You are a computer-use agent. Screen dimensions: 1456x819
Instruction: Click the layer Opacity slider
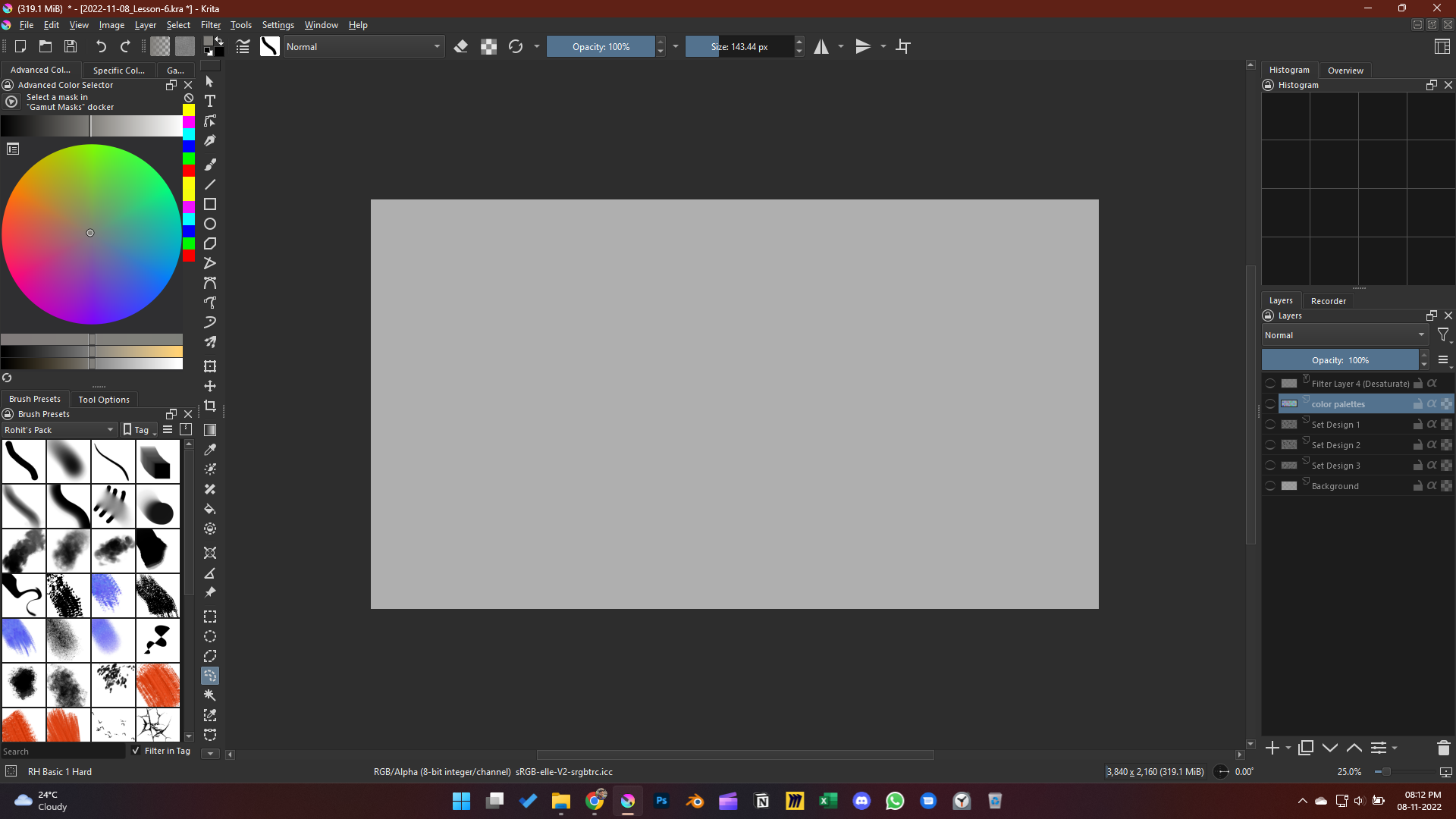[1340, 360]
